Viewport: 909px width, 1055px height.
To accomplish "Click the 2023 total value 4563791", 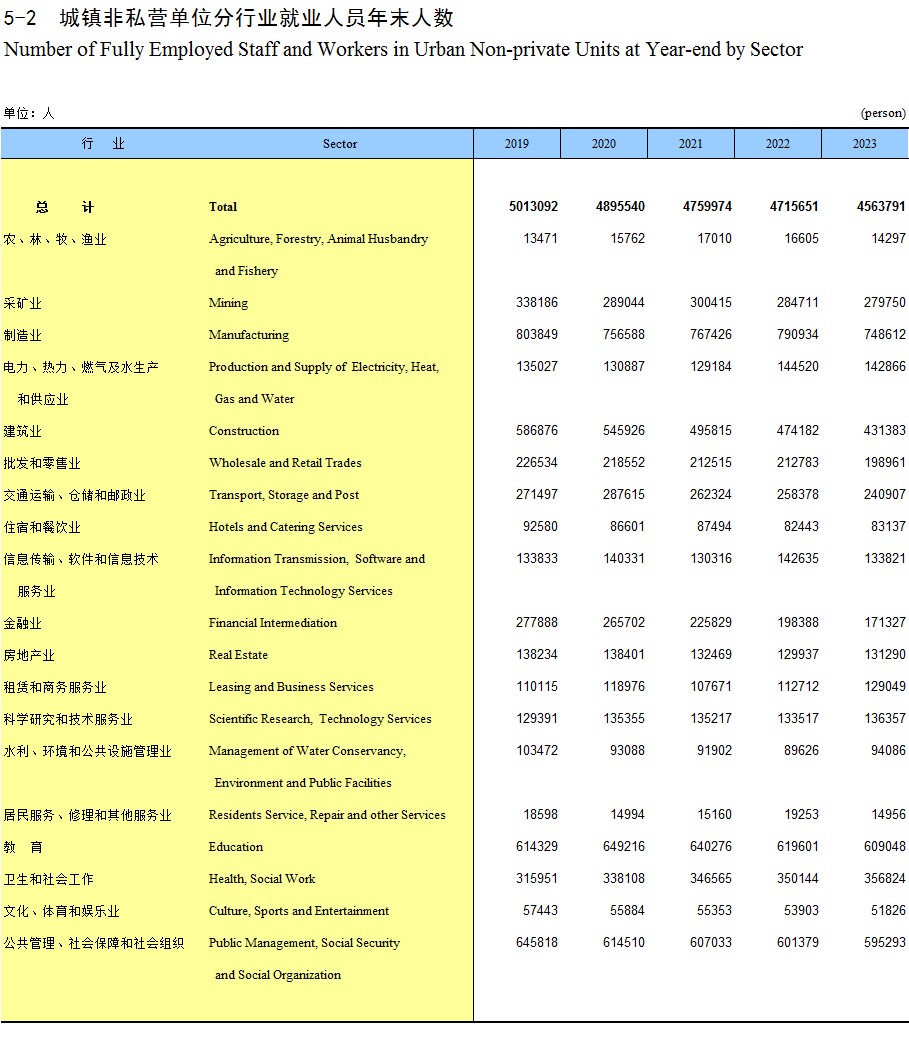I will 881,206.
